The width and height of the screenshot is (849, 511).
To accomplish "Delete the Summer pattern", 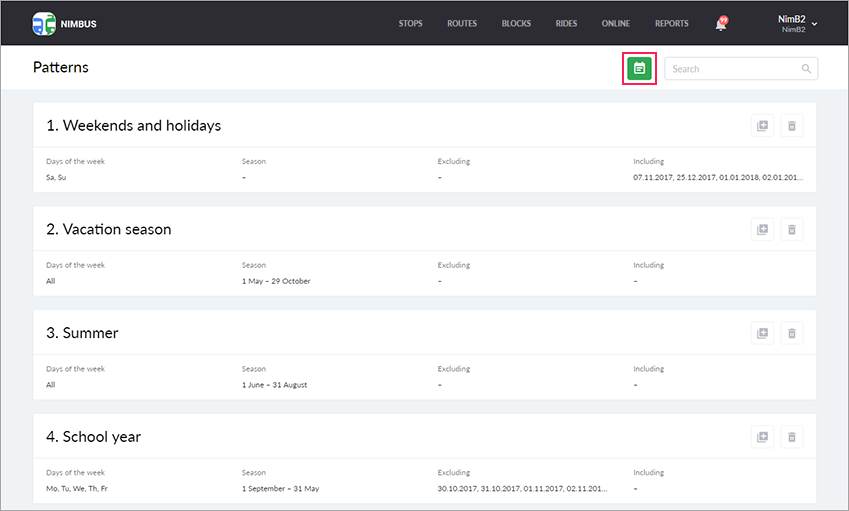I will click(x=792, y=333).
